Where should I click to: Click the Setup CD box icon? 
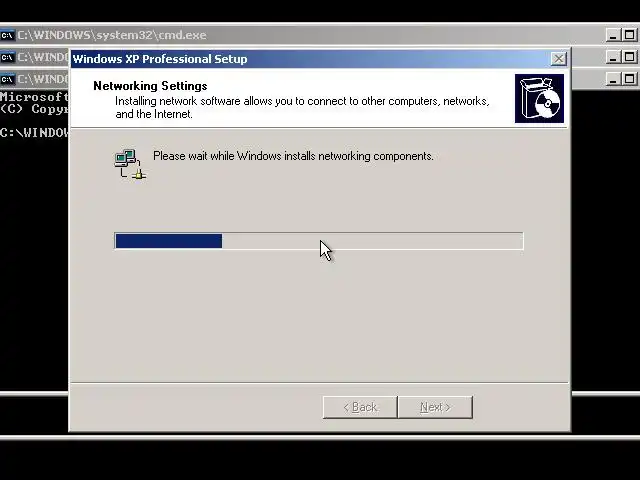point(539,98)
